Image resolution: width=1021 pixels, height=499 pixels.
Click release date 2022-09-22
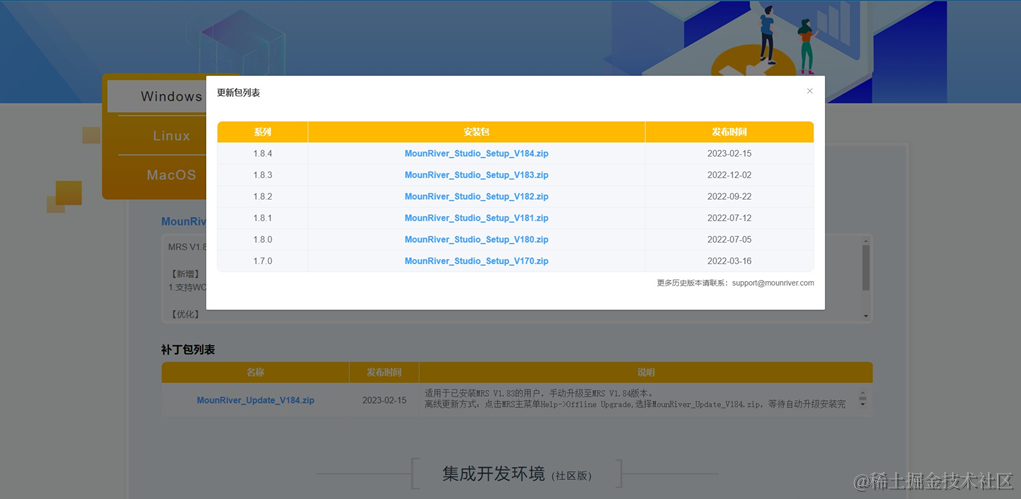[x=729, y=197]
